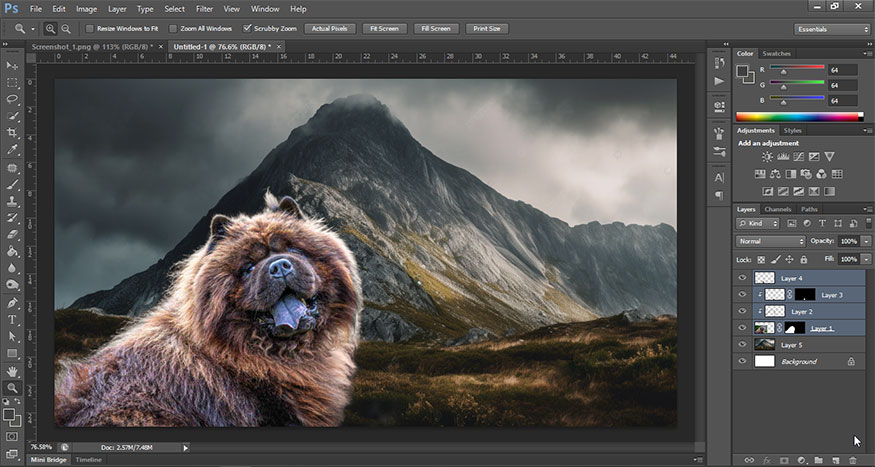Create a new group folder

coord(818,460)
